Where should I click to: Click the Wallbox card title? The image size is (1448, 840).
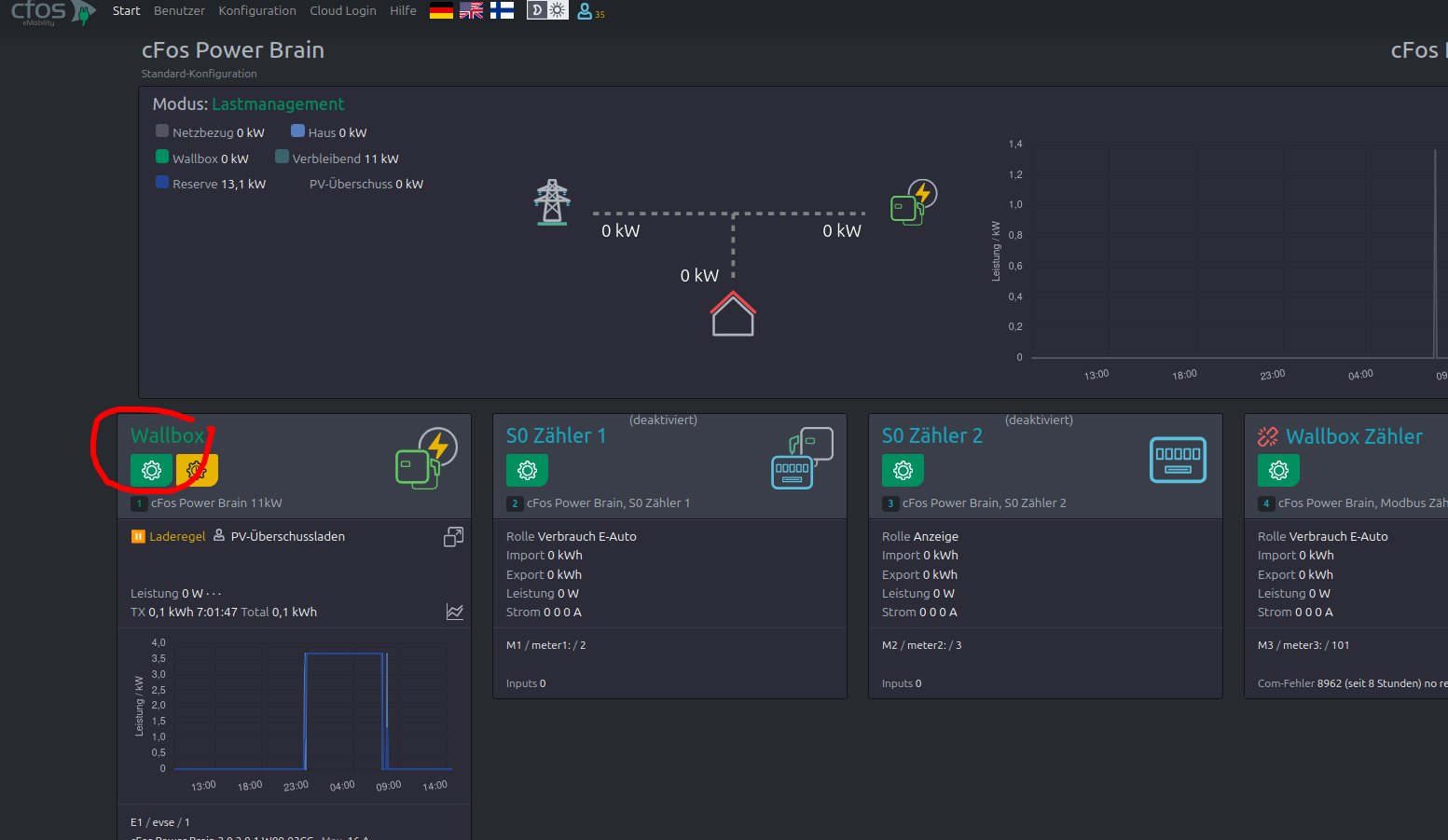click(x=167, y=435)
